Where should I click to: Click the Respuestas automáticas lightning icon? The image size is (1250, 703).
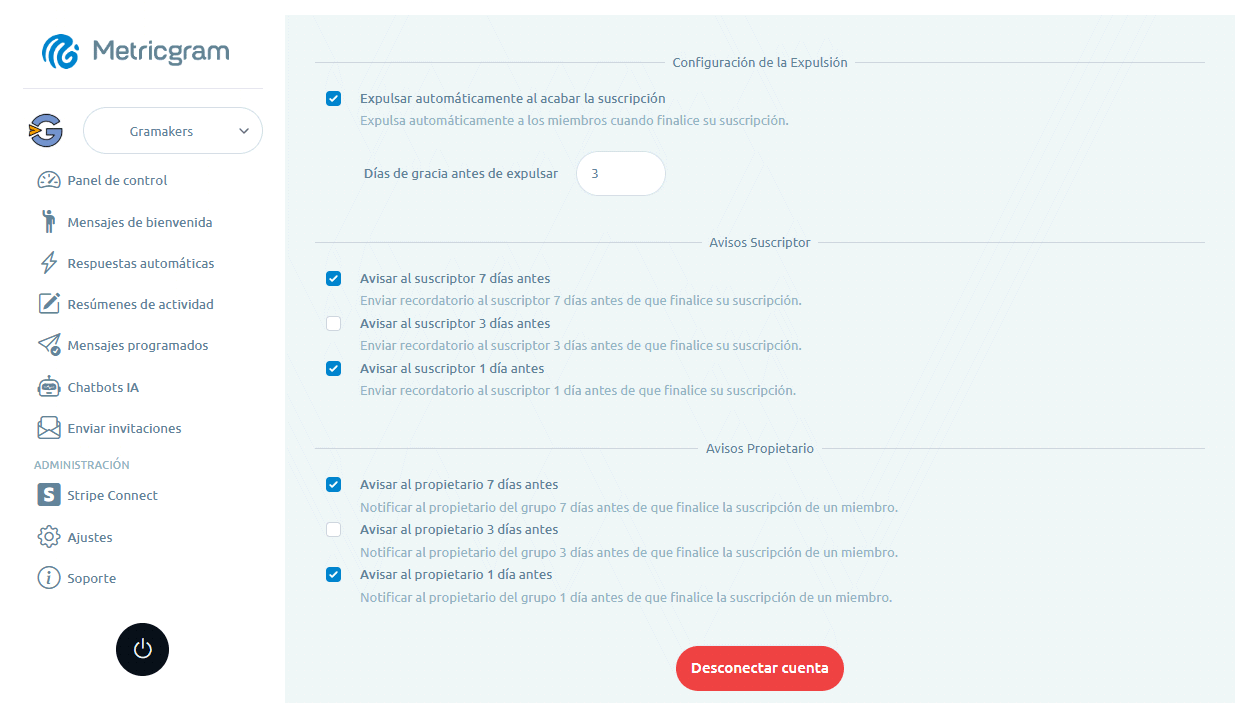[x=49, y=263]
